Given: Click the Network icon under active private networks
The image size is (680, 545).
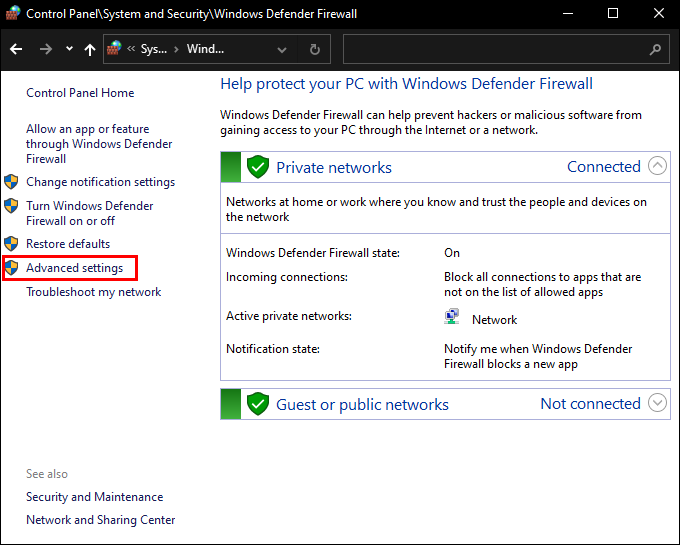Looking at the screenshot, I should tap(452, 319).
